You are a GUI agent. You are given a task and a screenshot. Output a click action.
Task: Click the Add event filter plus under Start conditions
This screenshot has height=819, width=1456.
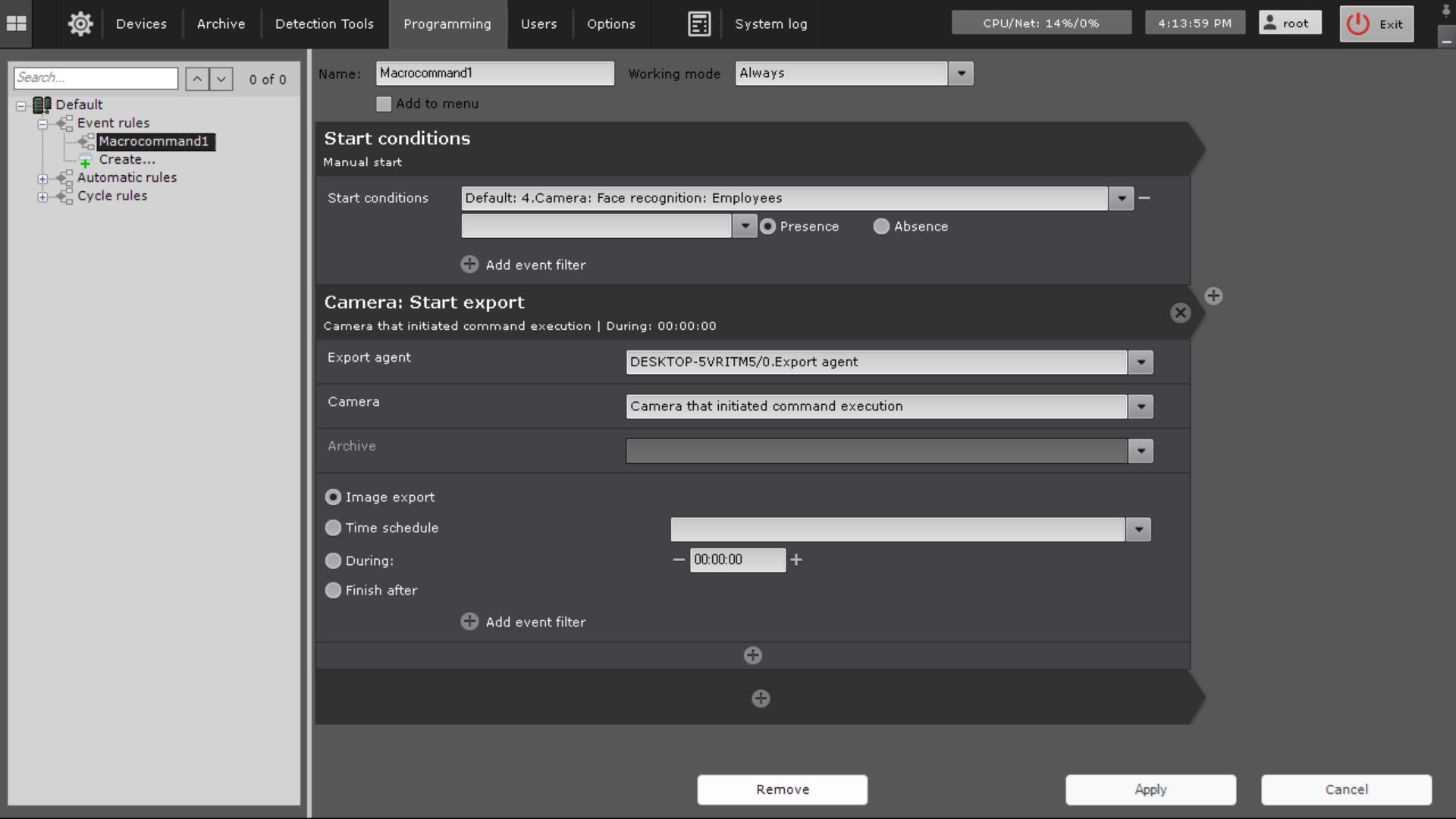(x=469, y=265)
